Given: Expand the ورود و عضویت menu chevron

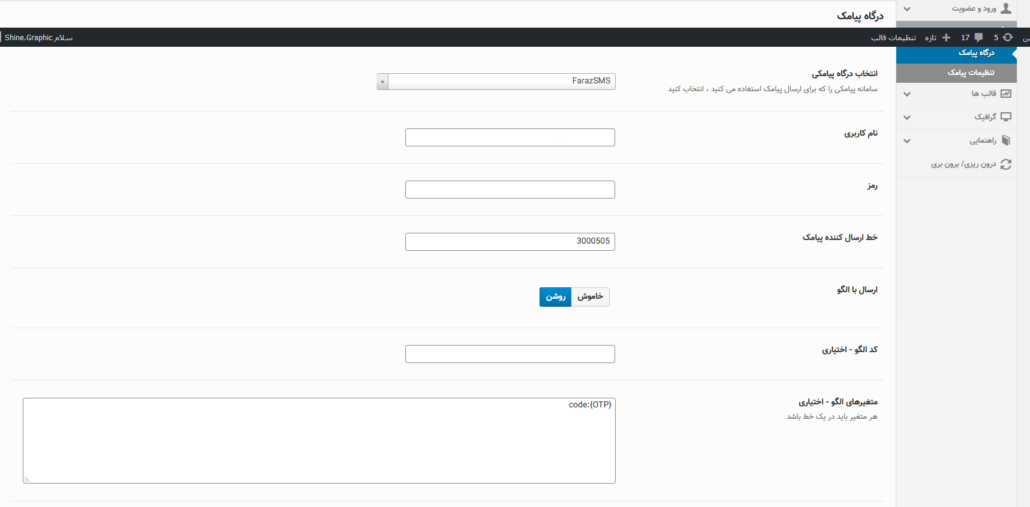Looking at the screenshot, I should [907, 9].
